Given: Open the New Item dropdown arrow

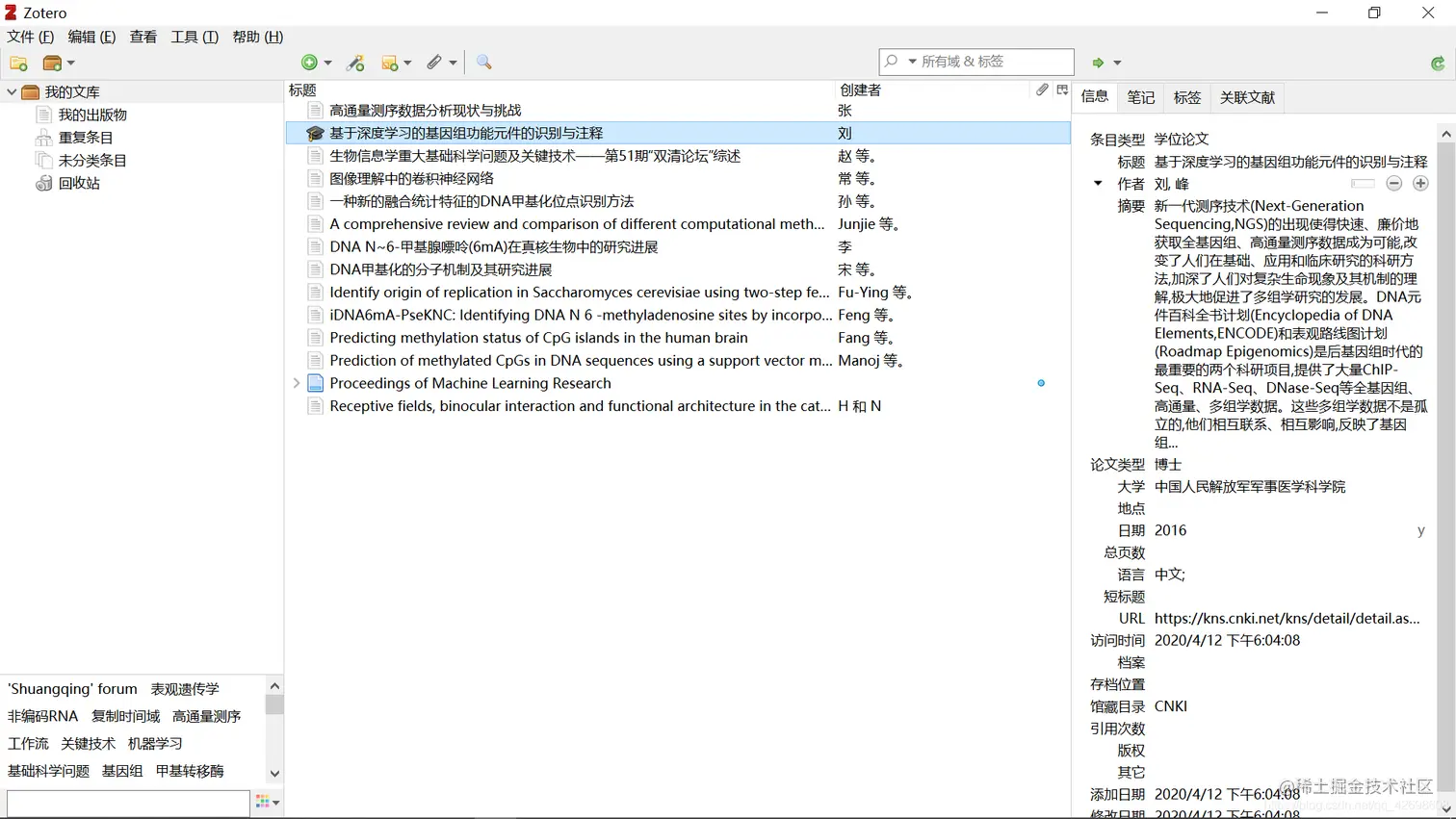Looking at the screenshot, I should point(327,63).
